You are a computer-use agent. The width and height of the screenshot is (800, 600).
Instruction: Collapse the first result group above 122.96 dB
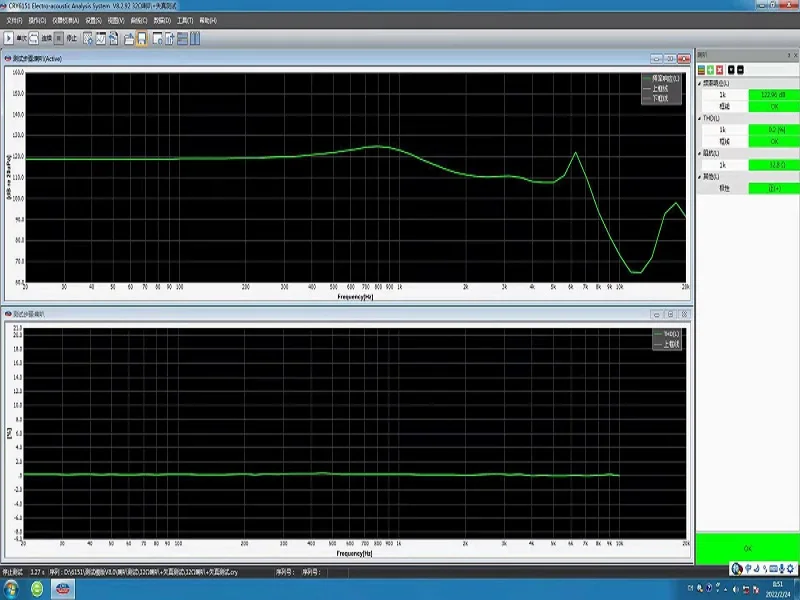pyautogui.click(x=701, y=83)
